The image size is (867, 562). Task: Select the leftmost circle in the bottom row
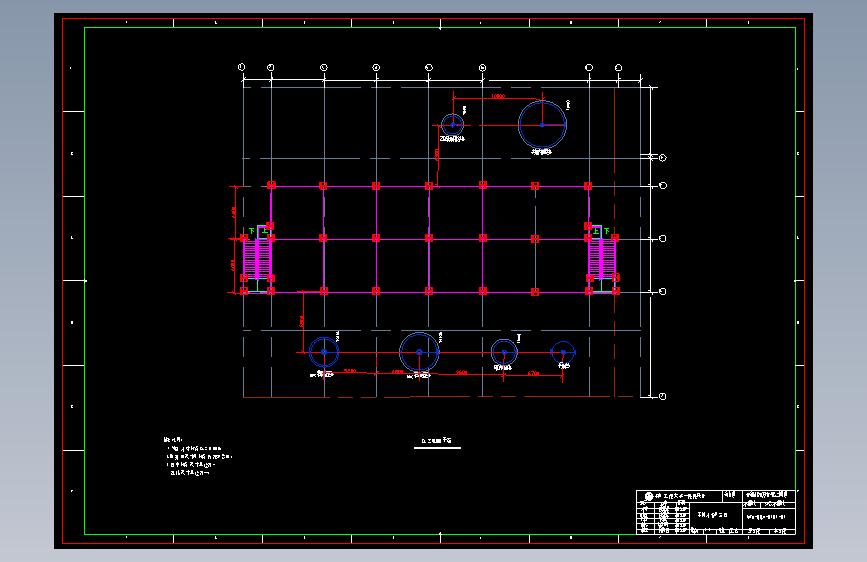tap(324, 352)
